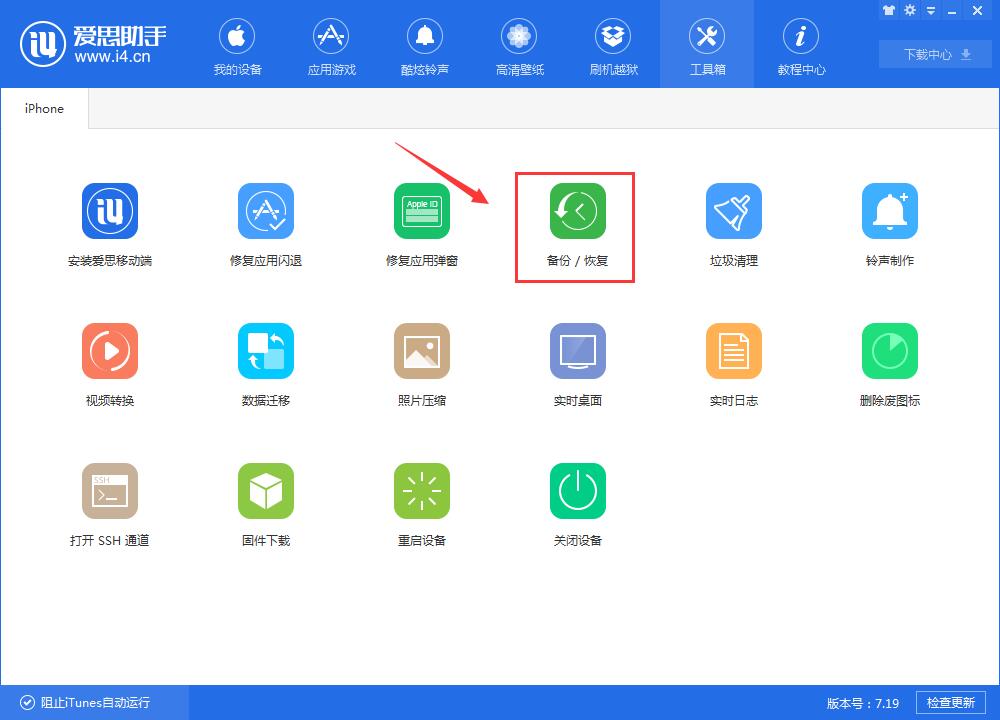Select the Video Converter (视频转换) tool

click(x=110, y=362)
